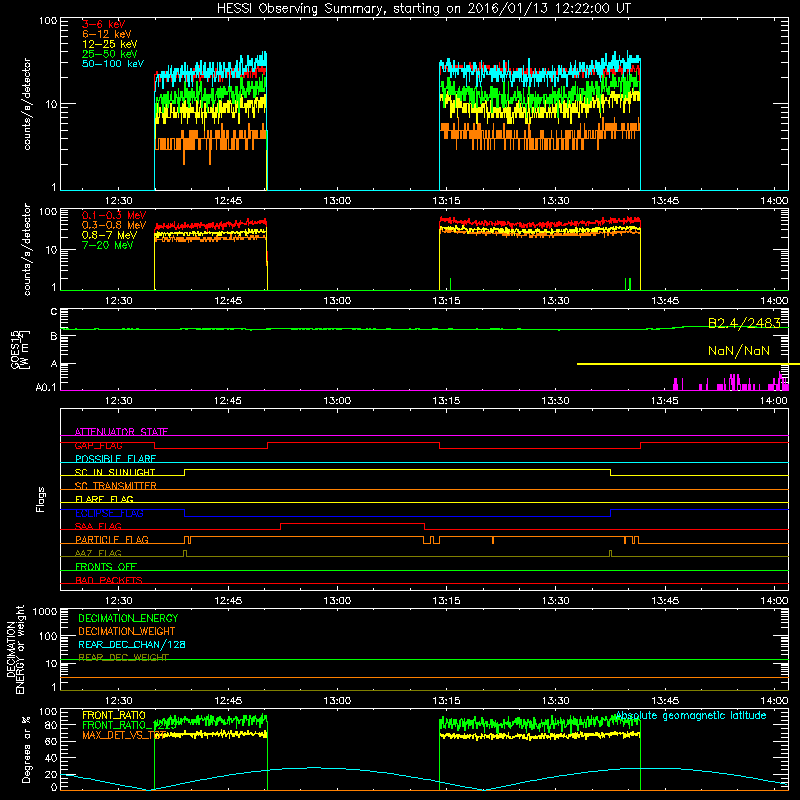Click the yellow horizontal line in the GOES panel
The height and width of the screenshot is (800, 800).
point(688,364)
